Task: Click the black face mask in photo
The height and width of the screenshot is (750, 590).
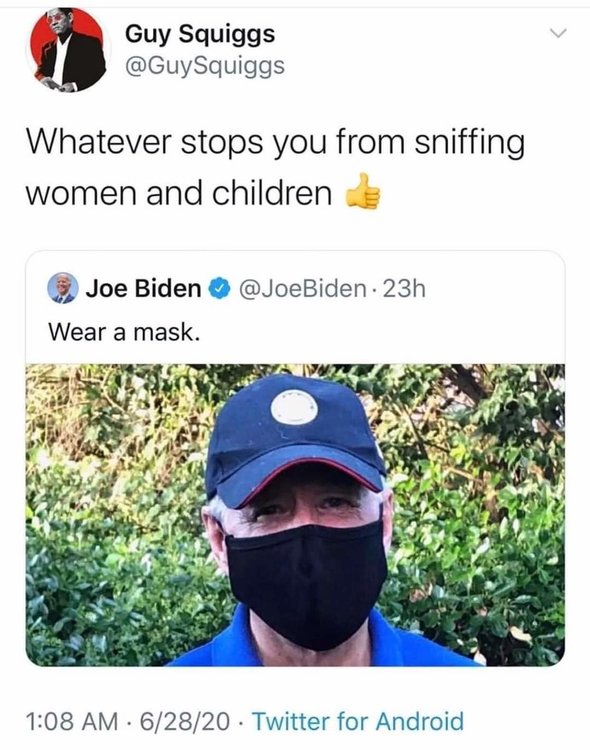Action: [306, 586]
